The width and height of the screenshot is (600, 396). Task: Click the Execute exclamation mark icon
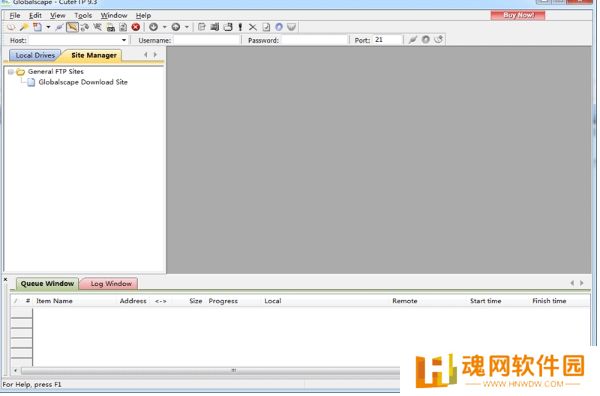(240, 27)
